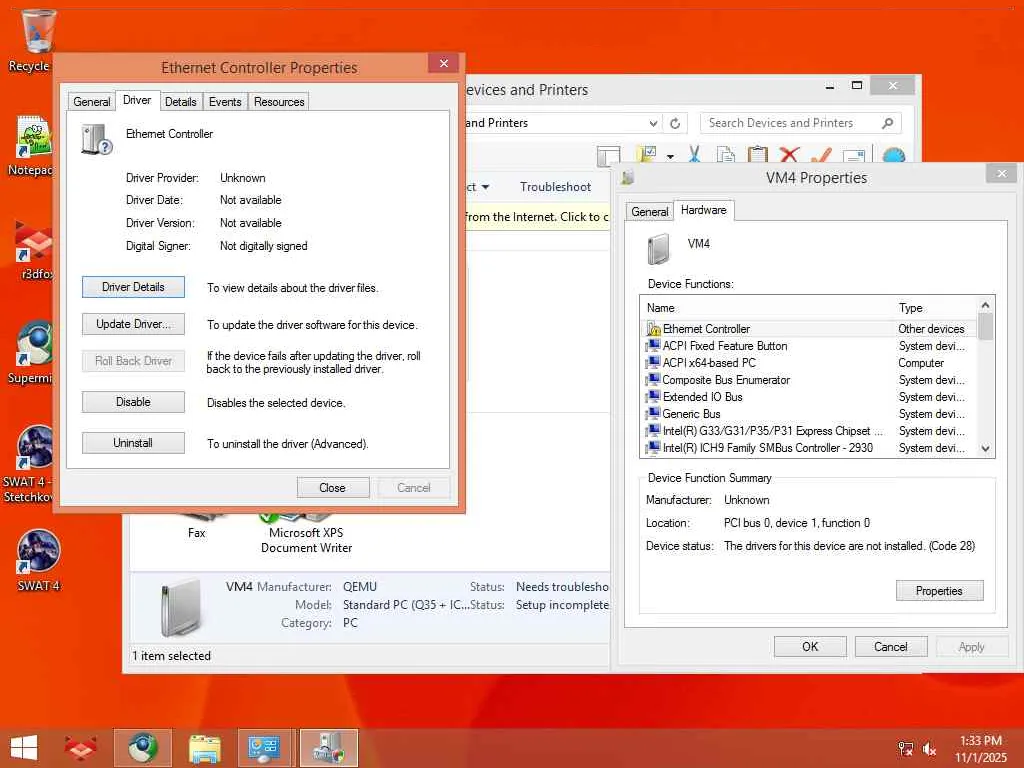The width and height of the screenshot is (1024, 768).
Task: Click the Supermium taskbar icon
Action: tap(142, 748)
